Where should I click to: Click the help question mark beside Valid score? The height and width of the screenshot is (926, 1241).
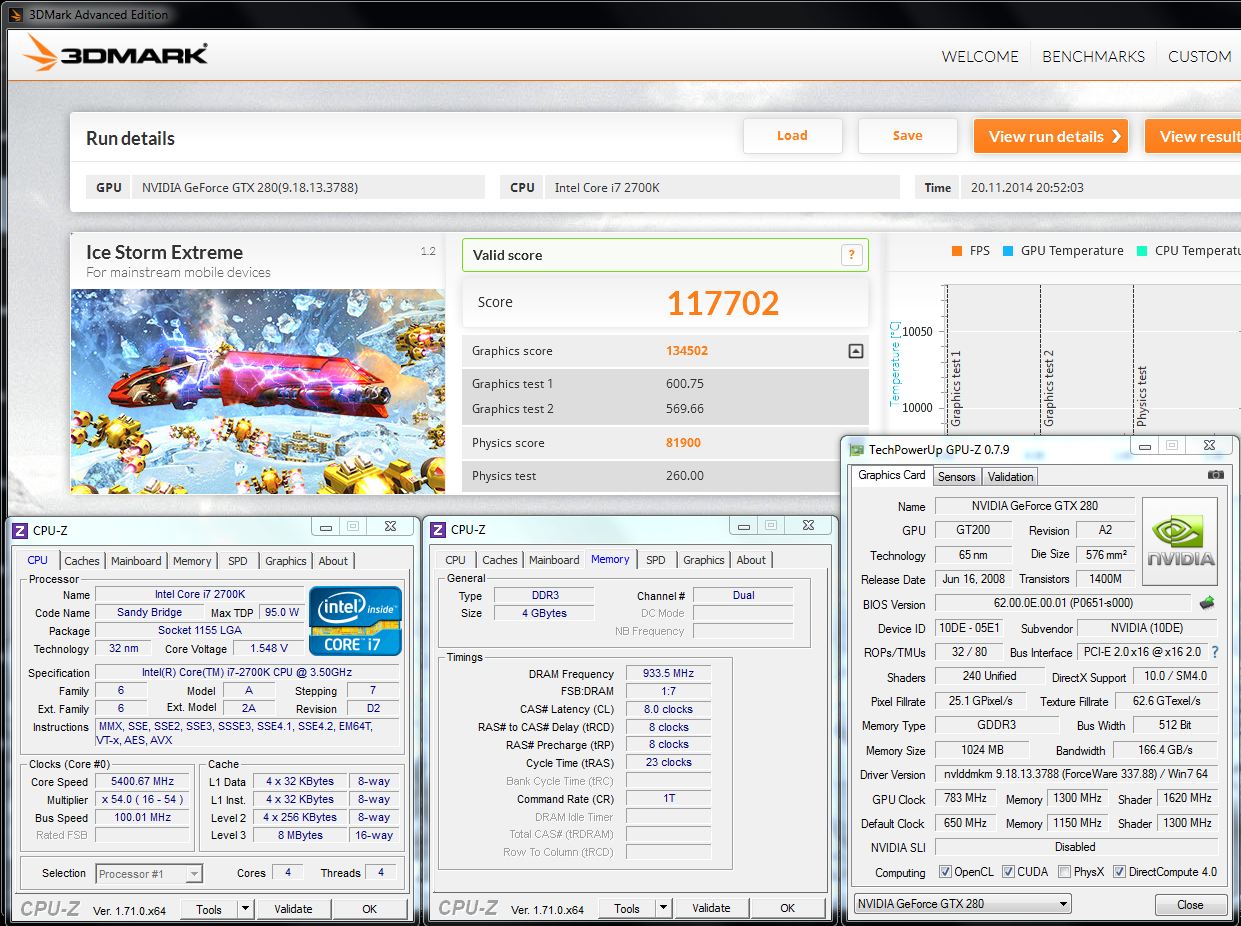[x=851, y=255]
